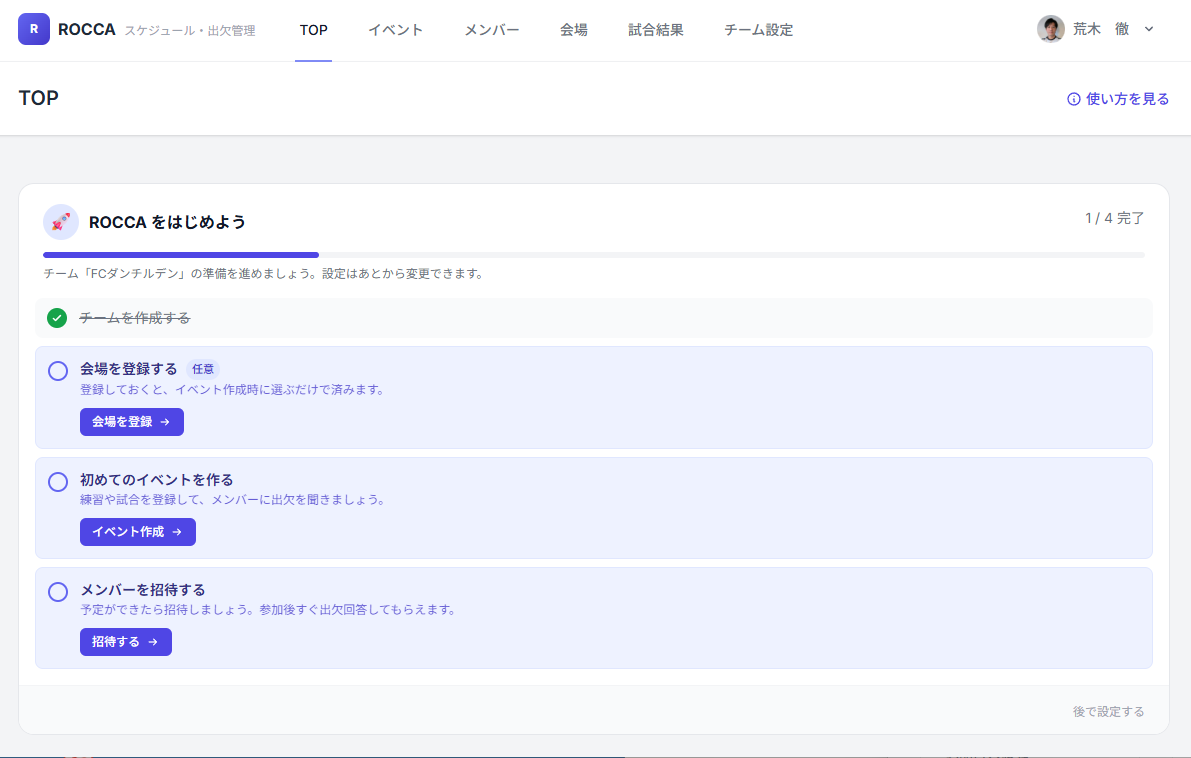The height and width of the screenshot is (758, 1191).
Task: Click the メンバーを招待する heading
Action: (143, 590)
